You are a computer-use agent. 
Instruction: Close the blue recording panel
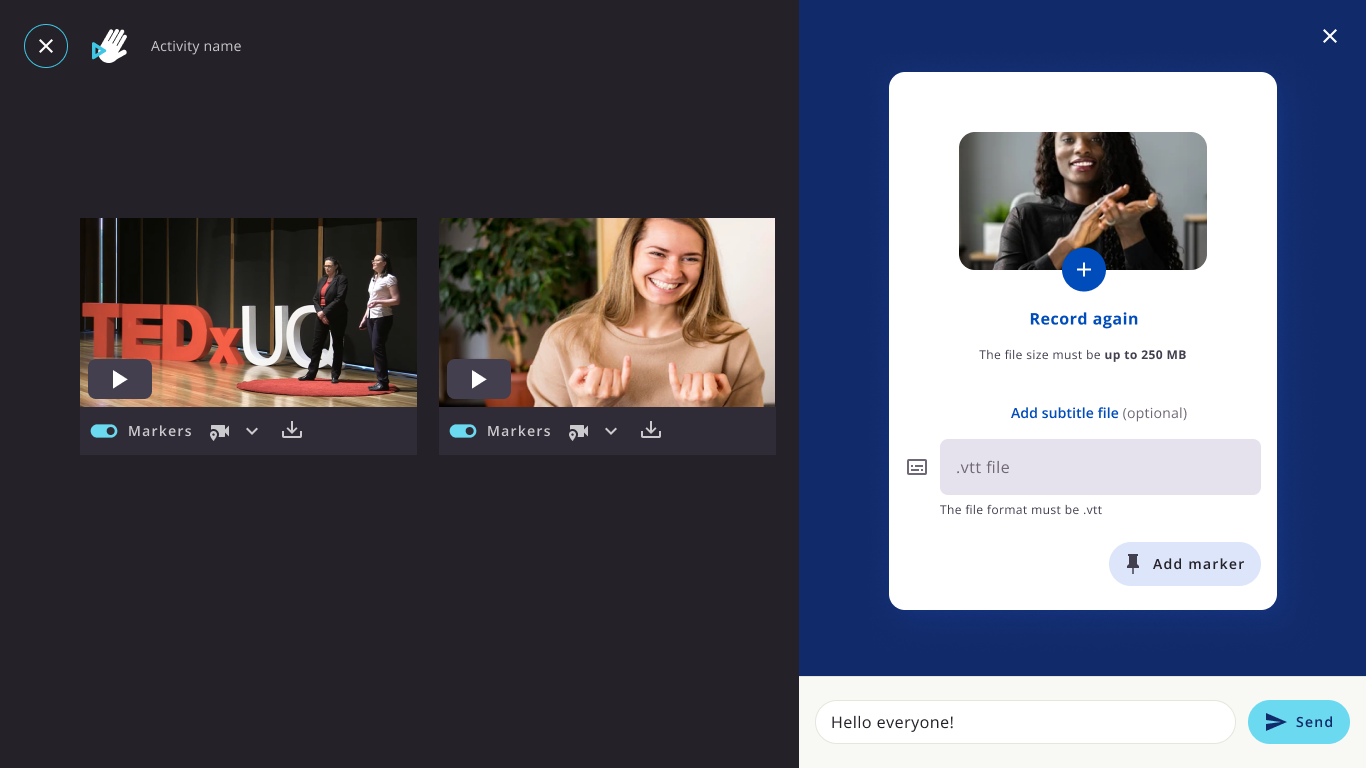[1330, 36]
